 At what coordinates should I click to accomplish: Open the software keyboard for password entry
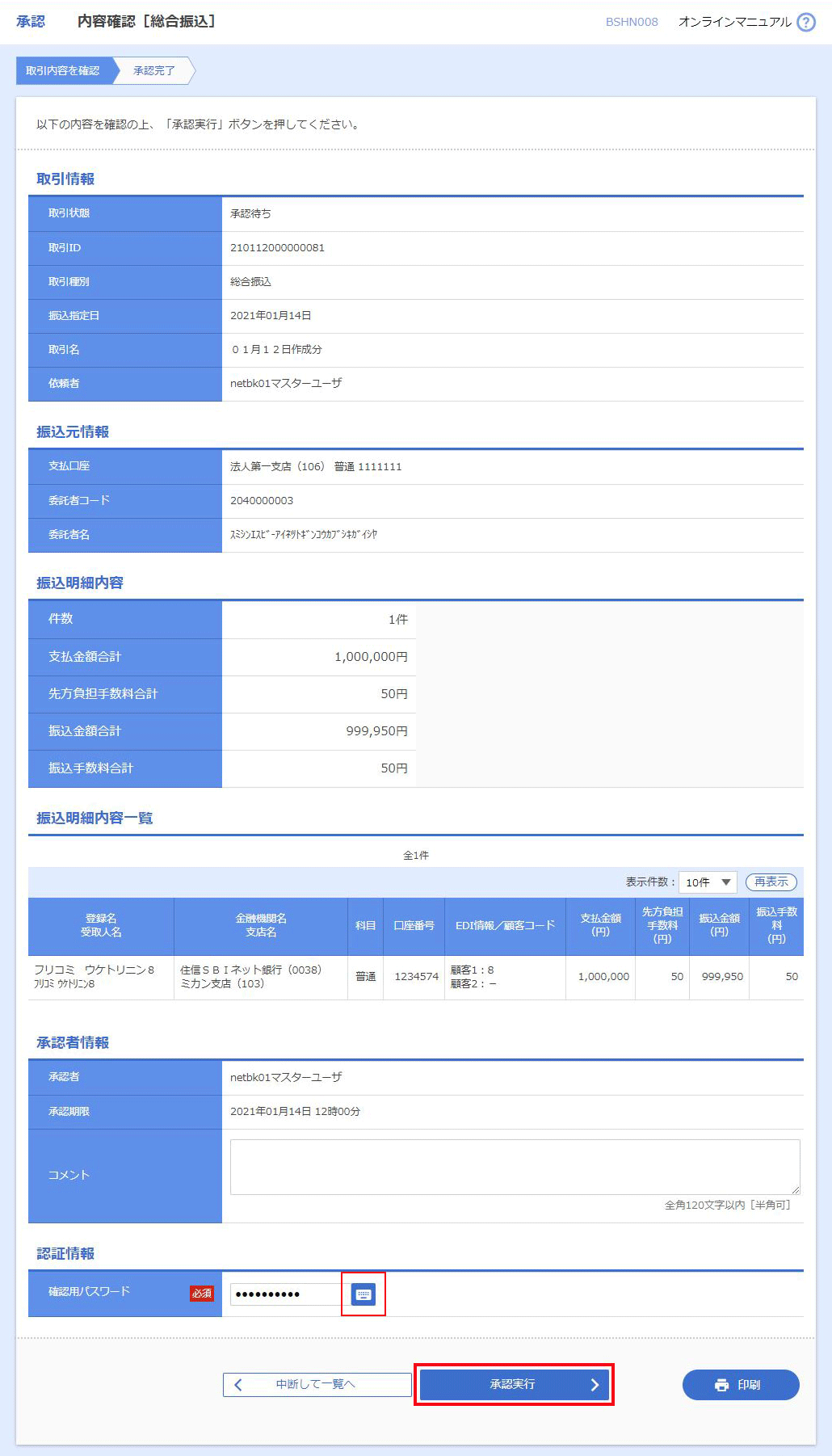coord(363,1294)
